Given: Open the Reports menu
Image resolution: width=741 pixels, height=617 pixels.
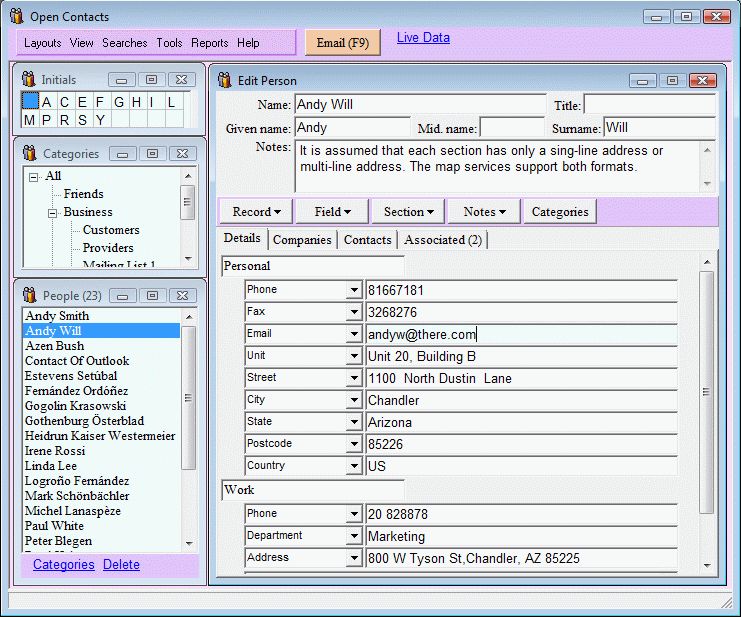Looking at the screenshot, I should 209,43.
